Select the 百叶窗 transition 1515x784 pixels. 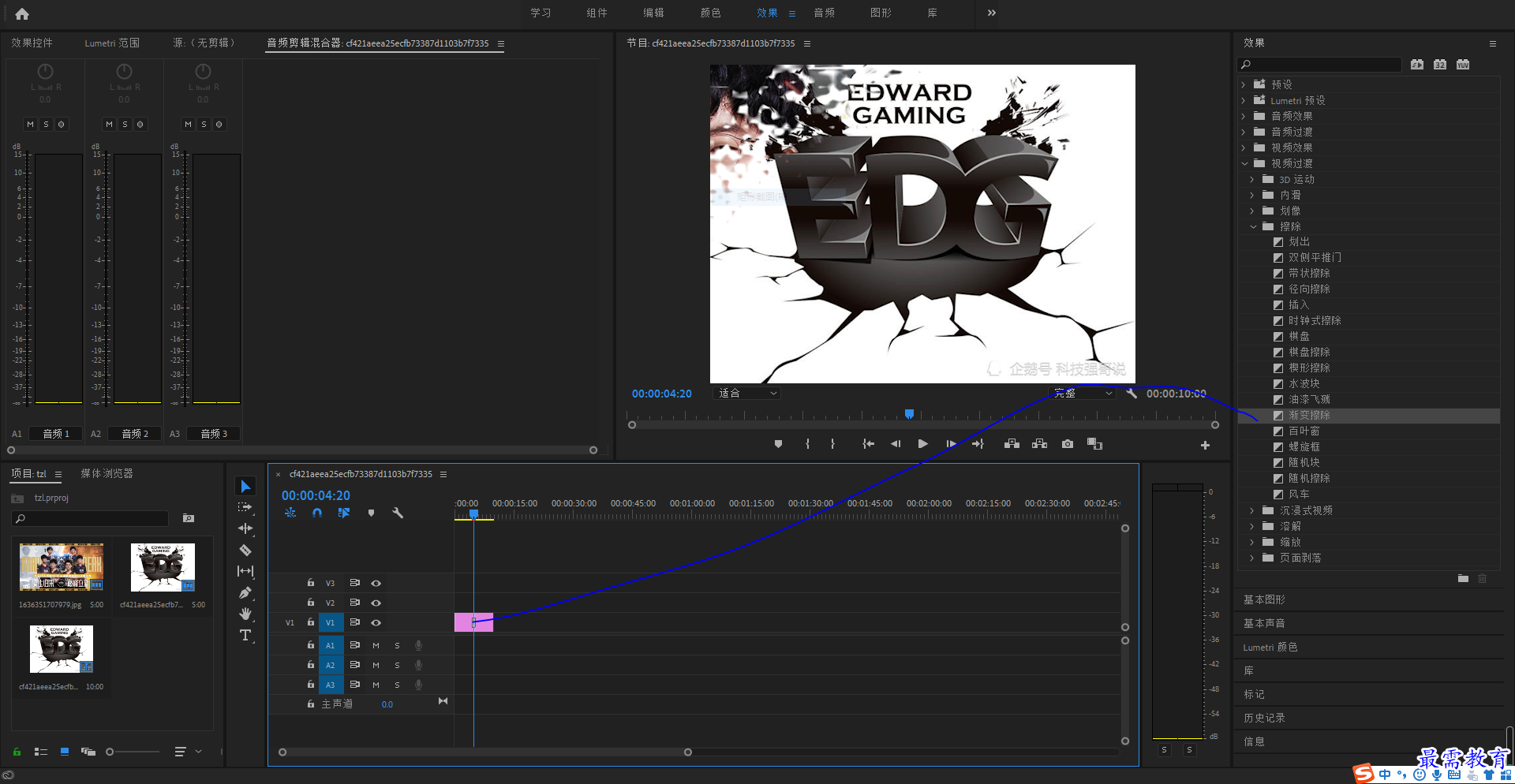click(1304, 431)
